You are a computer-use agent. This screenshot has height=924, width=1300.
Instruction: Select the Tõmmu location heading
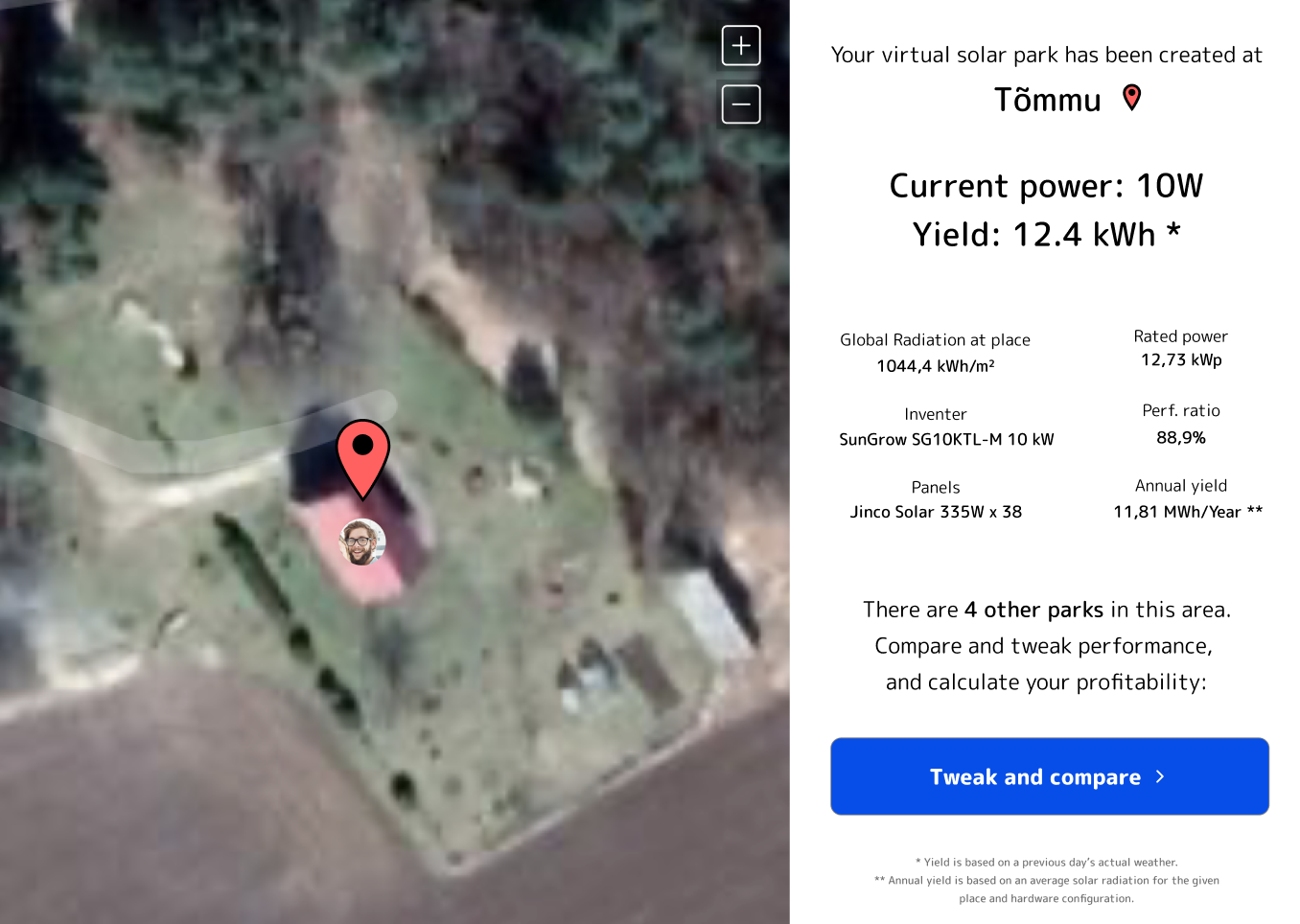pyautogui.click(x=1047, y=100)
